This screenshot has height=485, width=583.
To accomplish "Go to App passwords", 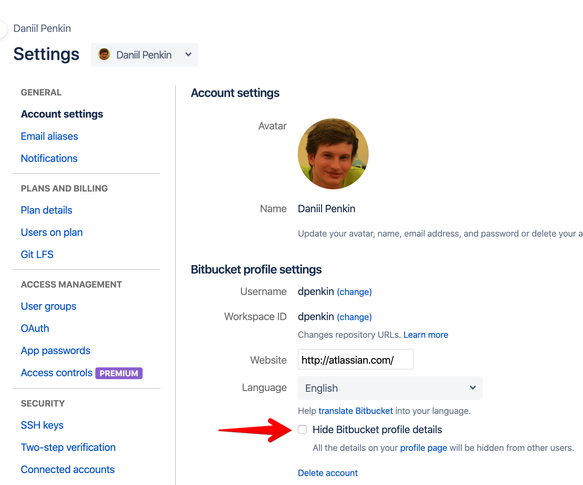I will 56,351.
